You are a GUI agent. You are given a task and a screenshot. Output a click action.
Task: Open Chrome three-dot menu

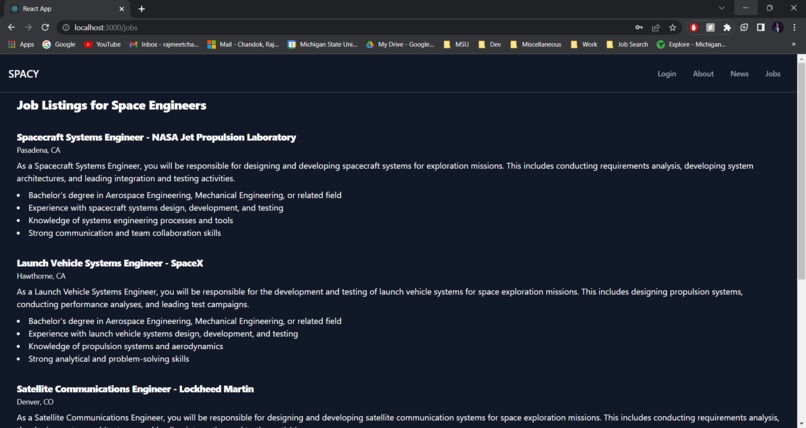[x=794, y=28]
